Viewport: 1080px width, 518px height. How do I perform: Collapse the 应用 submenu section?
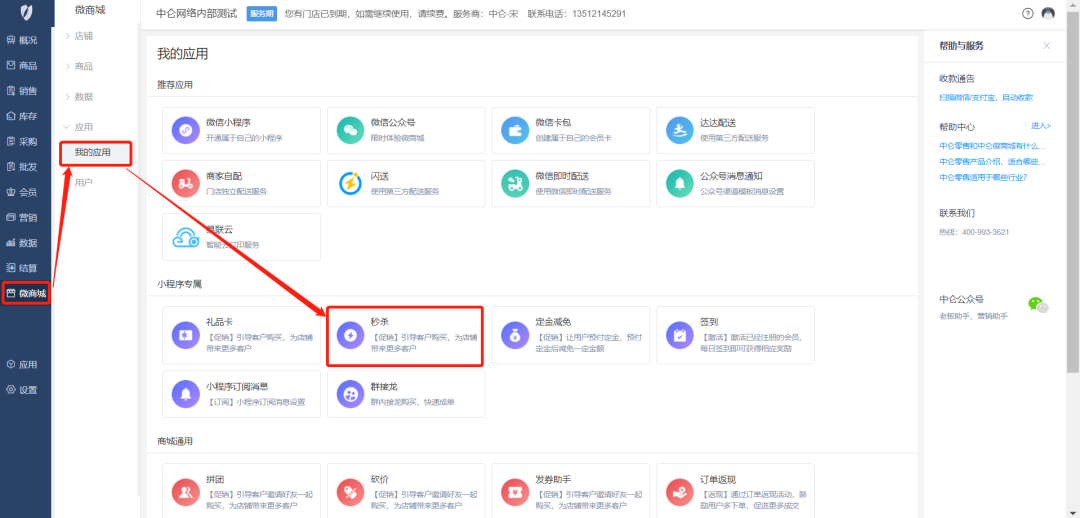(x=84, y=127)
